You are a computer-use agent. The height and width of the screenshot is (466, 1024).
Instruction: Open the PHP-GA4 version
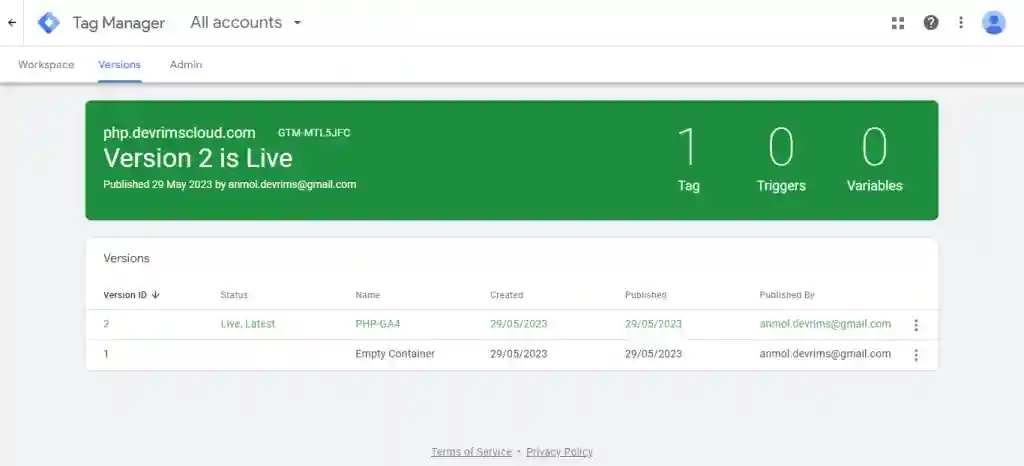(x=378, y=324)
